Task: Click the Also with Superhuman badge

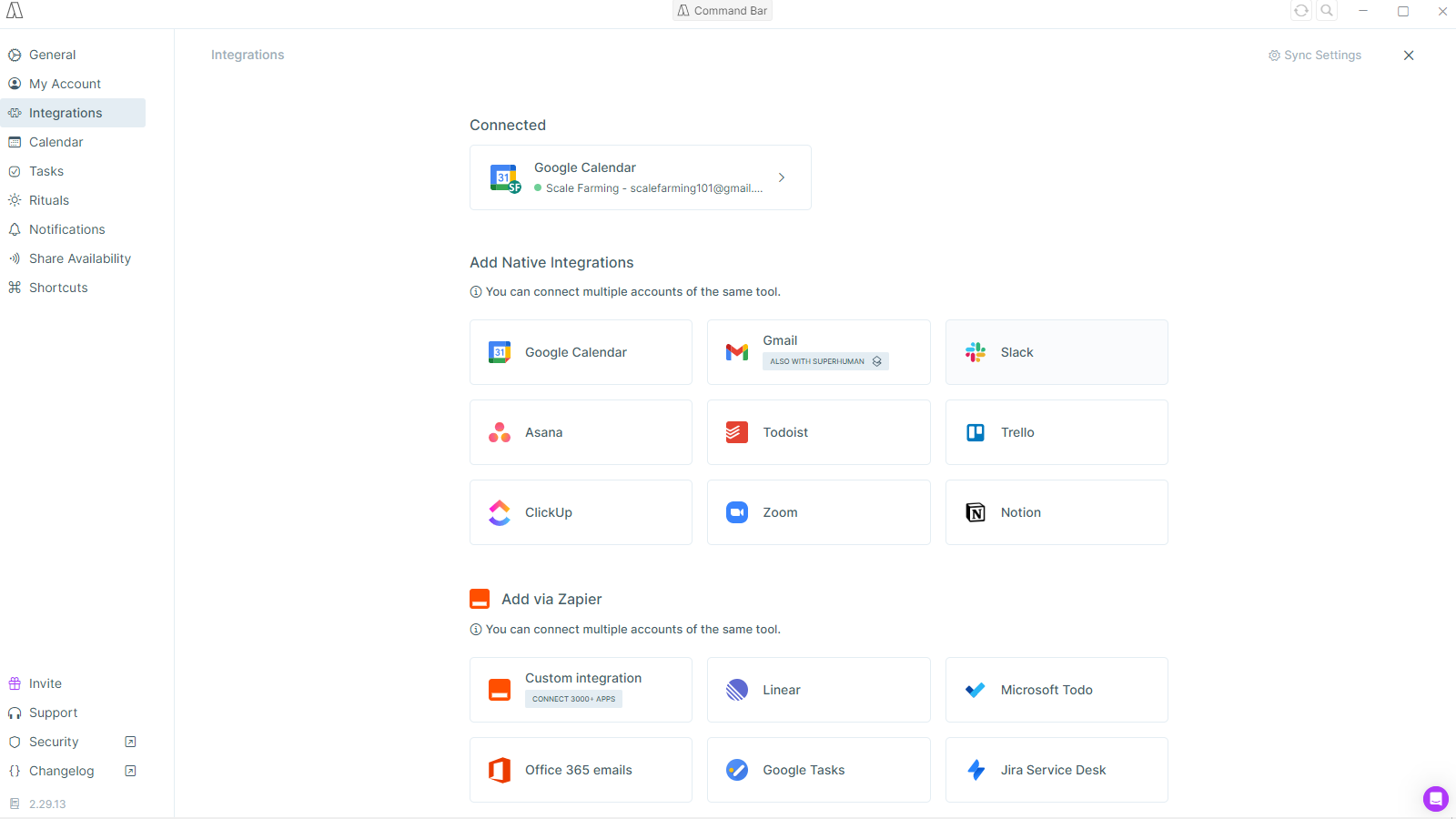Action: [x=825, y=361]
